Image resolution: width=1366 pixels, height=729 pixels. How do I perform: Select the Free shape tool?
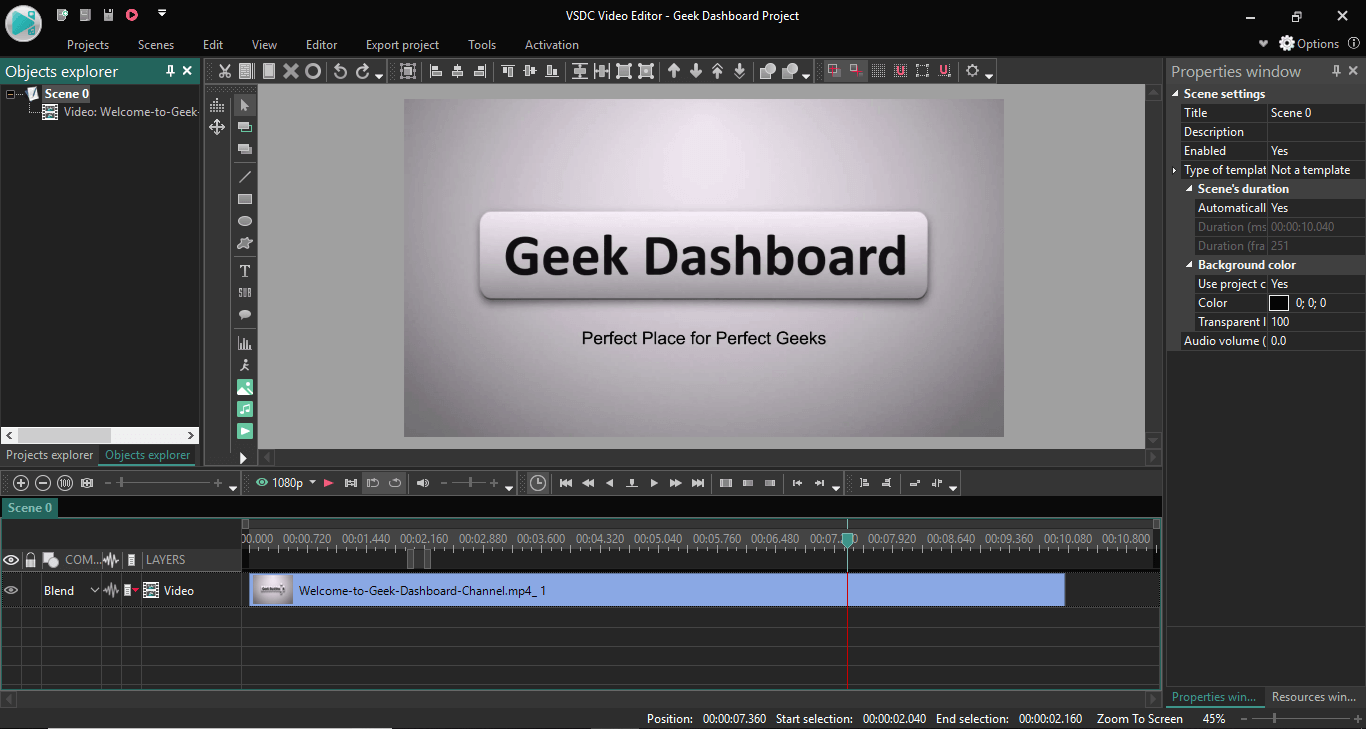click(x=244, y=243)
